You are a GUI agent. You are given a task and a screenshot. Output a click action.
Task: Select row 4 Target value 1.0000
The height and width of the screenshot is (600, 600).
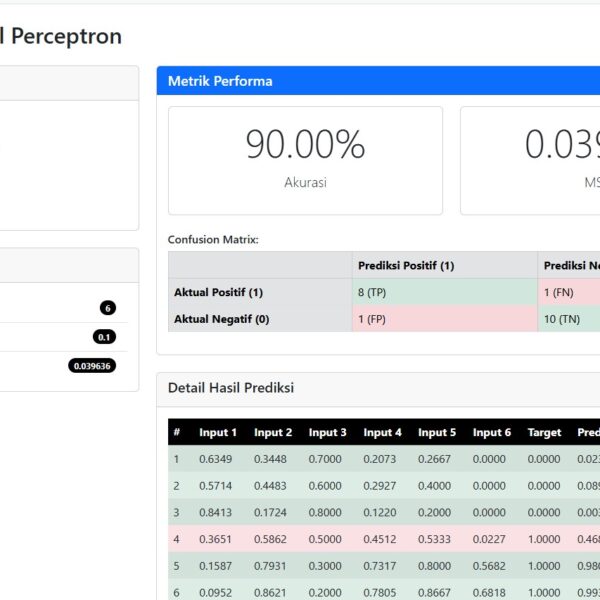(x=544, y=539)
